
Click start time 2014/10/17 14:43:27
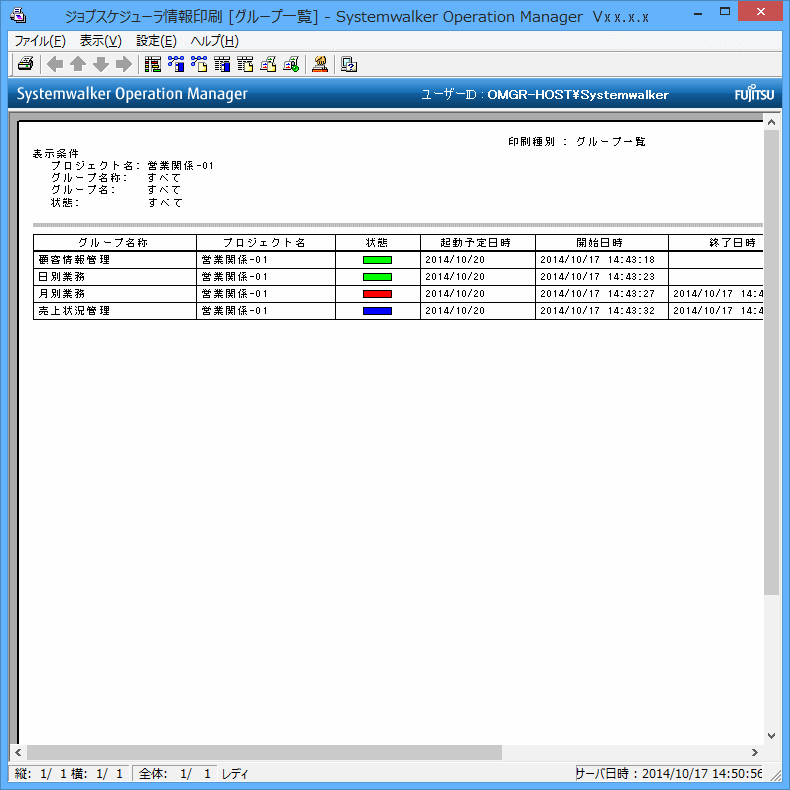pyautogui.click(x=598, y=294)
